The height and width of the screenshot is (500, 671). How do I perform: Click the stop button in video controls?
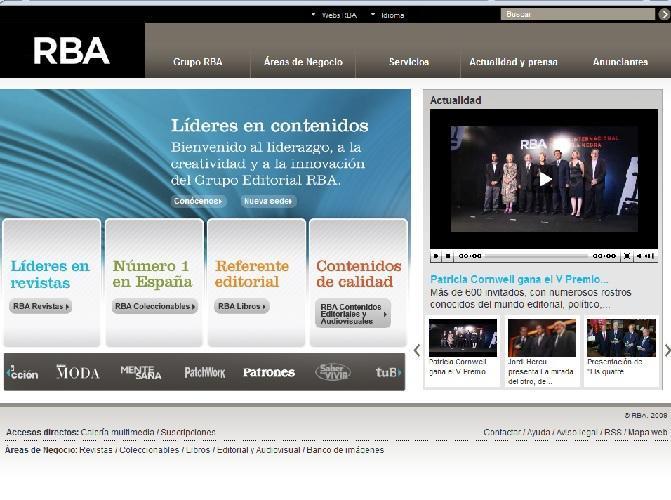[449, 256]
